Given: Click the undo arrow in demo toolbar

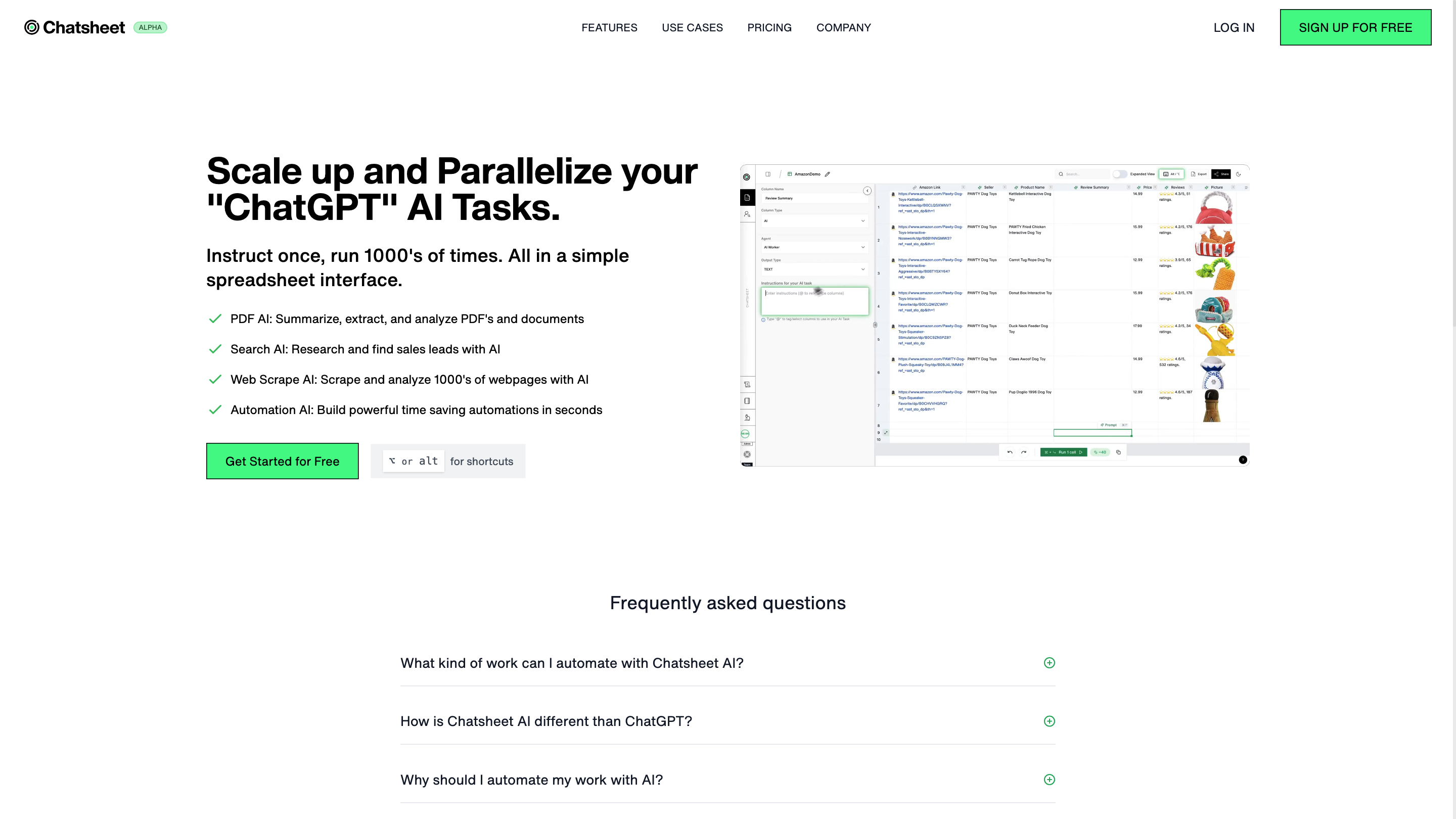Looking at the screenshot, I should point(1010,452).
